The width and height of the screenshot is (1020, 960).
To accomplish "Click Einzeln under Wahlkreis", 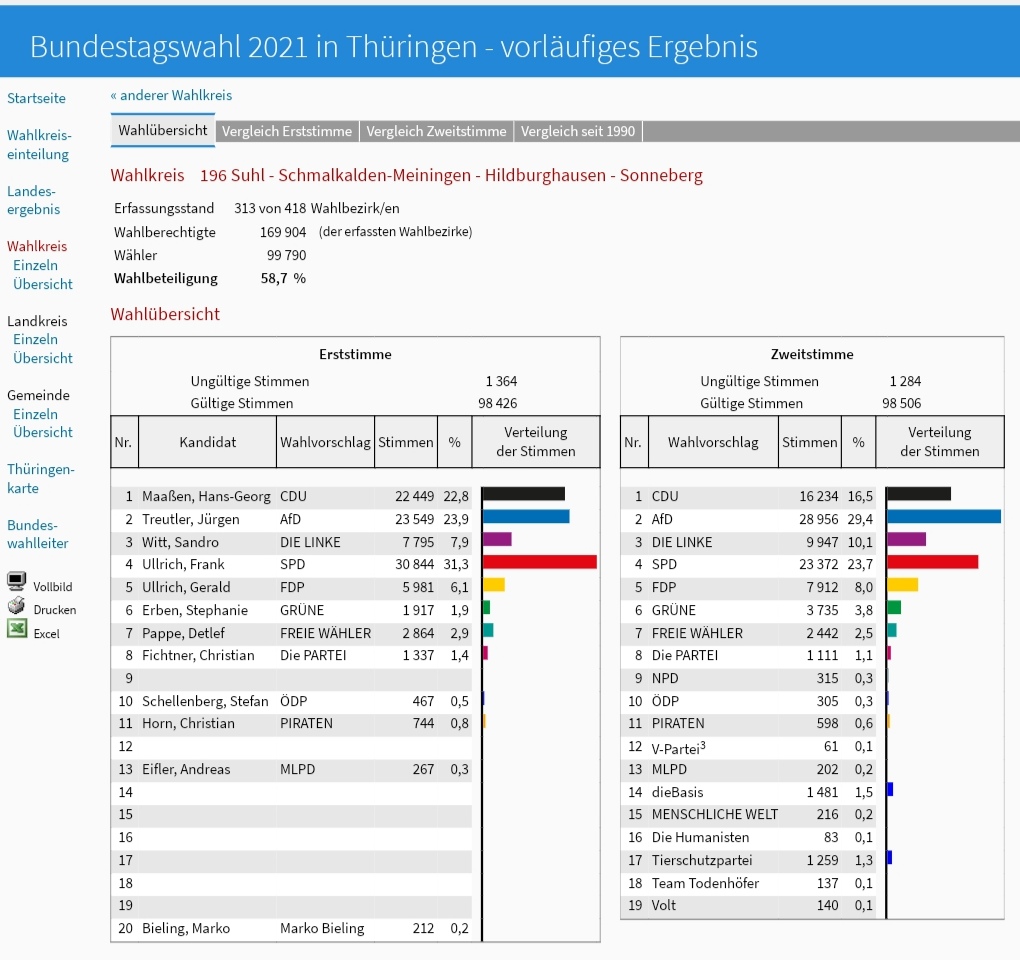I will pyautogui.click(x=36, y=265).
